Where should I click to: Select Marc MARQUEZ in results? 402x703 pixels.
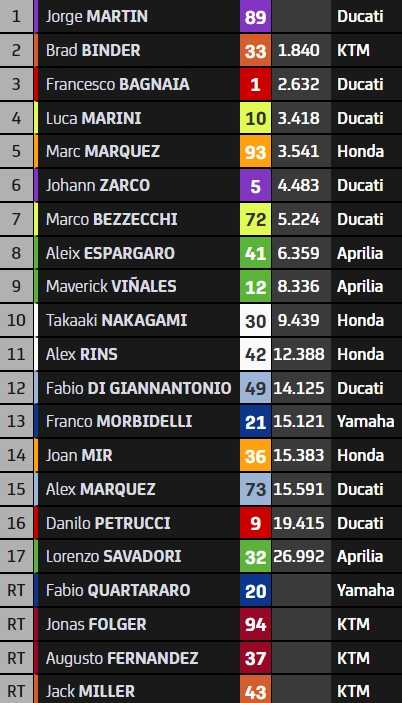pos(103,152)
